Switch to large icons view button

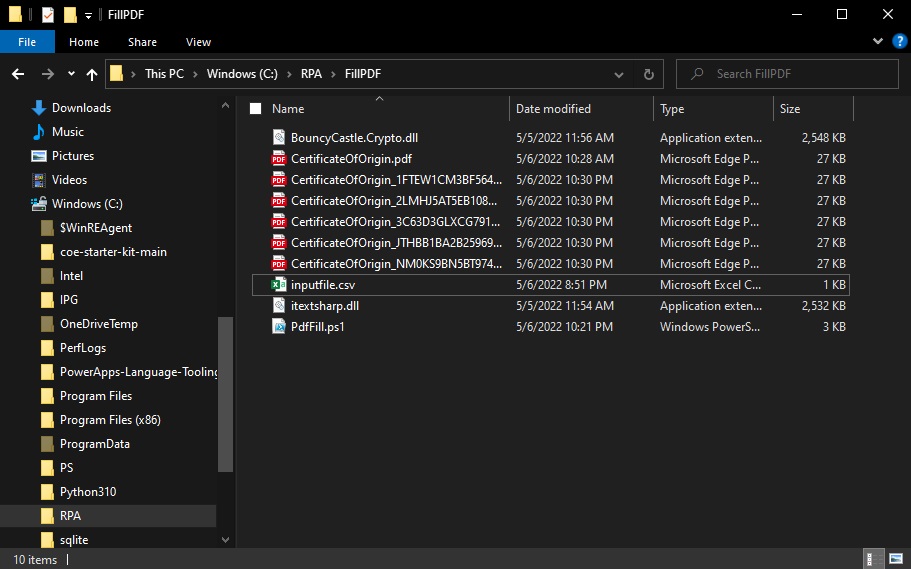click(896, 559)
